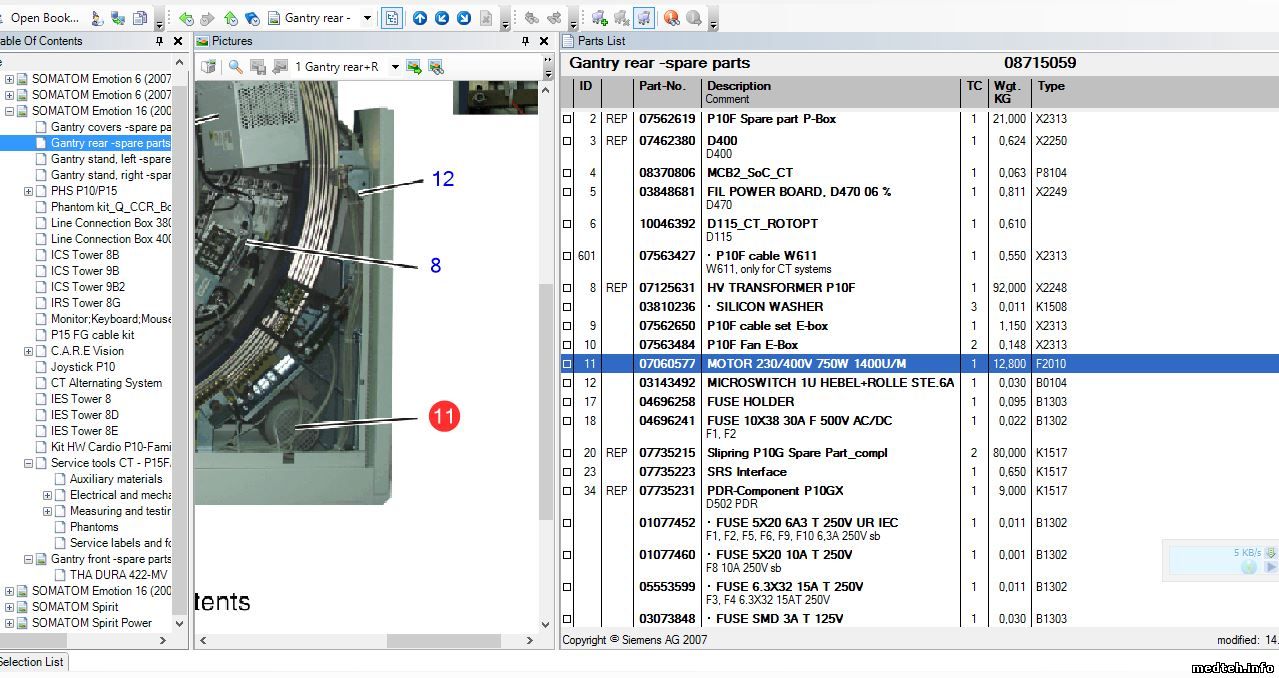Click the Open Book button
This screenshot has width=1279, height=678.
coord(44,18)
